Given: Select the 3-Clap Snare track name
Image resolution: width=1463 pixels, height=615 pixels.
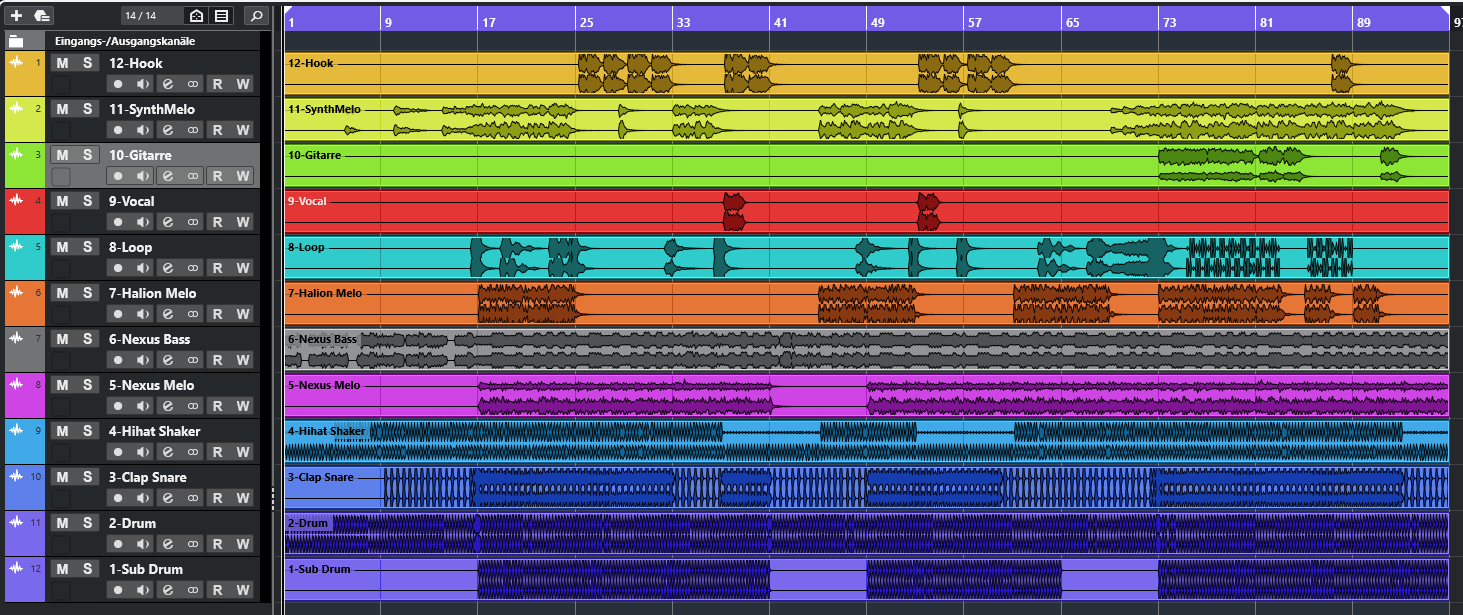Looking at the screenshot, I should (x=148, y=477).
